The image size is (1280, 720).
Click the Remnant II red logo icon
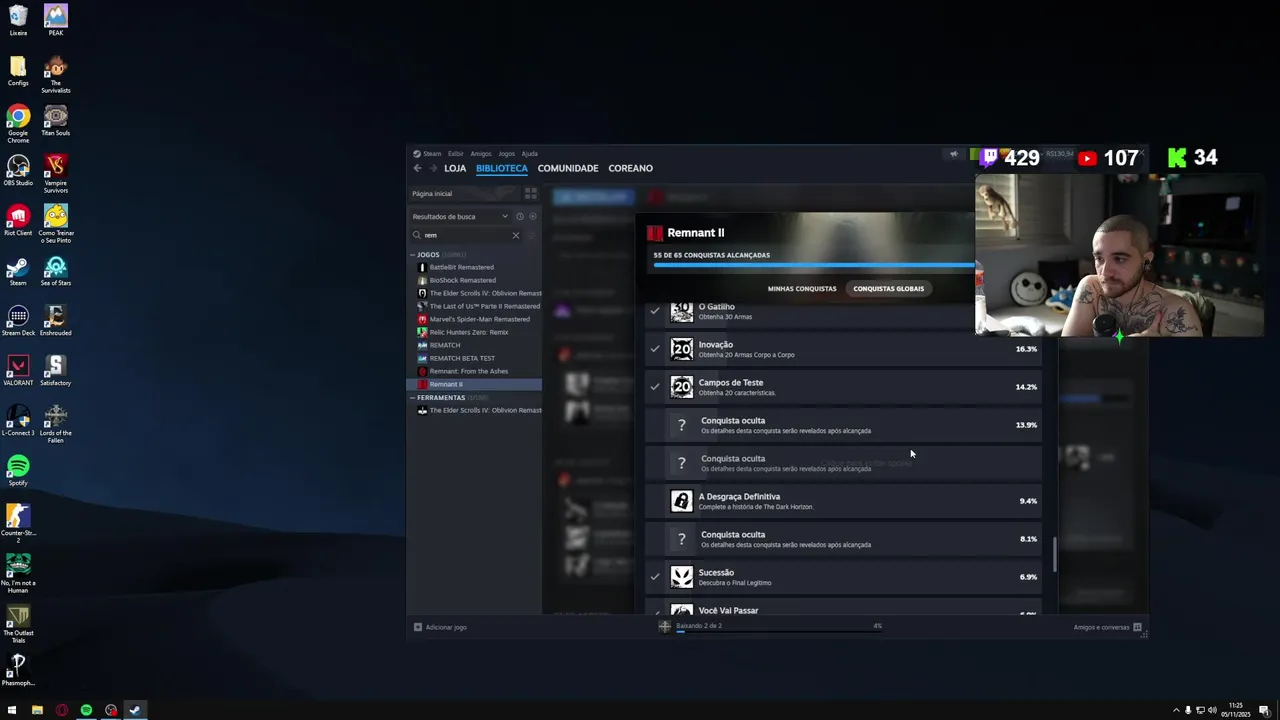pyautogui.click(x=655, y=233)
